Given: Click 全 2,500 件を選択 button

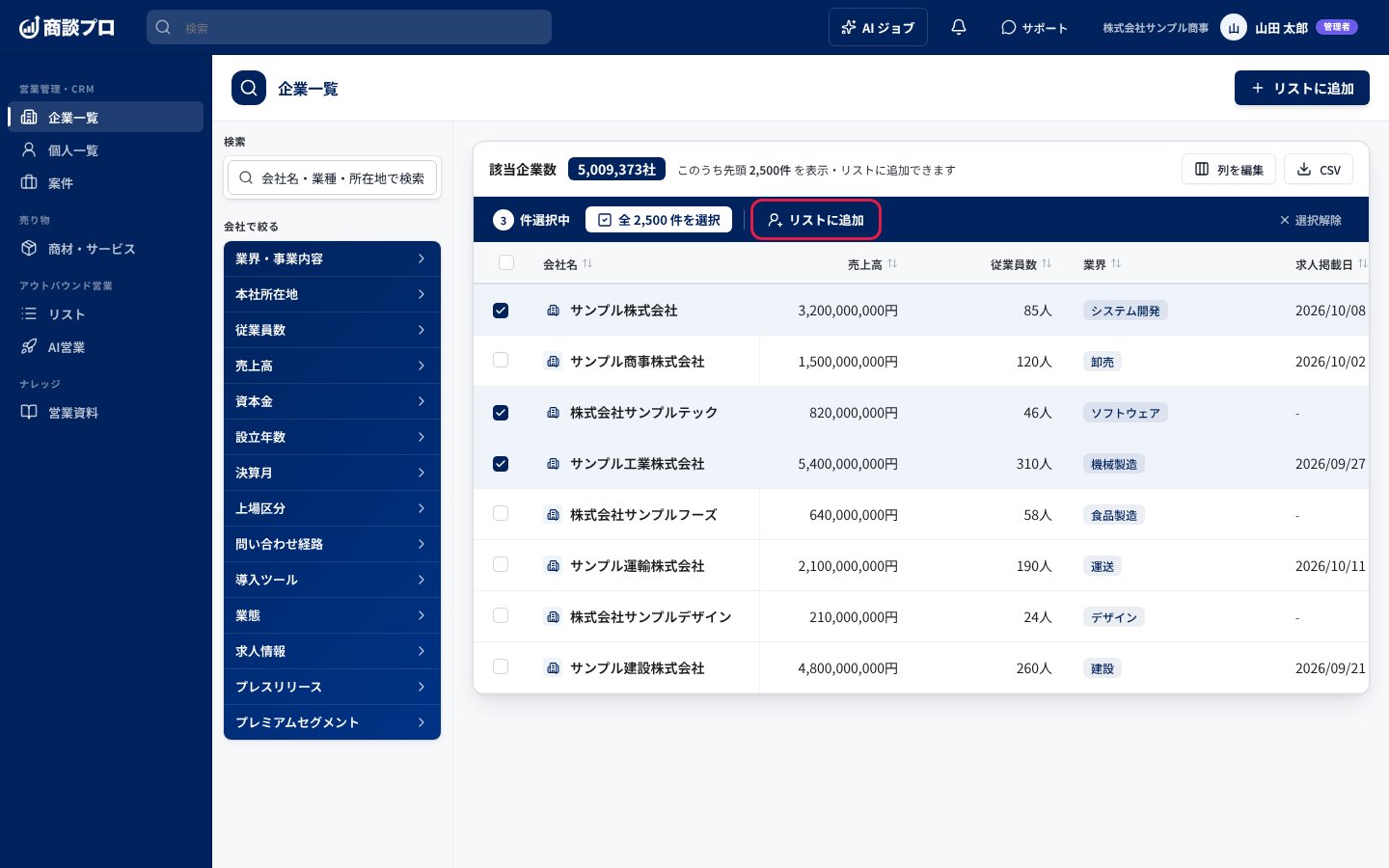Looking at the screenshot, I should [659, 220].
